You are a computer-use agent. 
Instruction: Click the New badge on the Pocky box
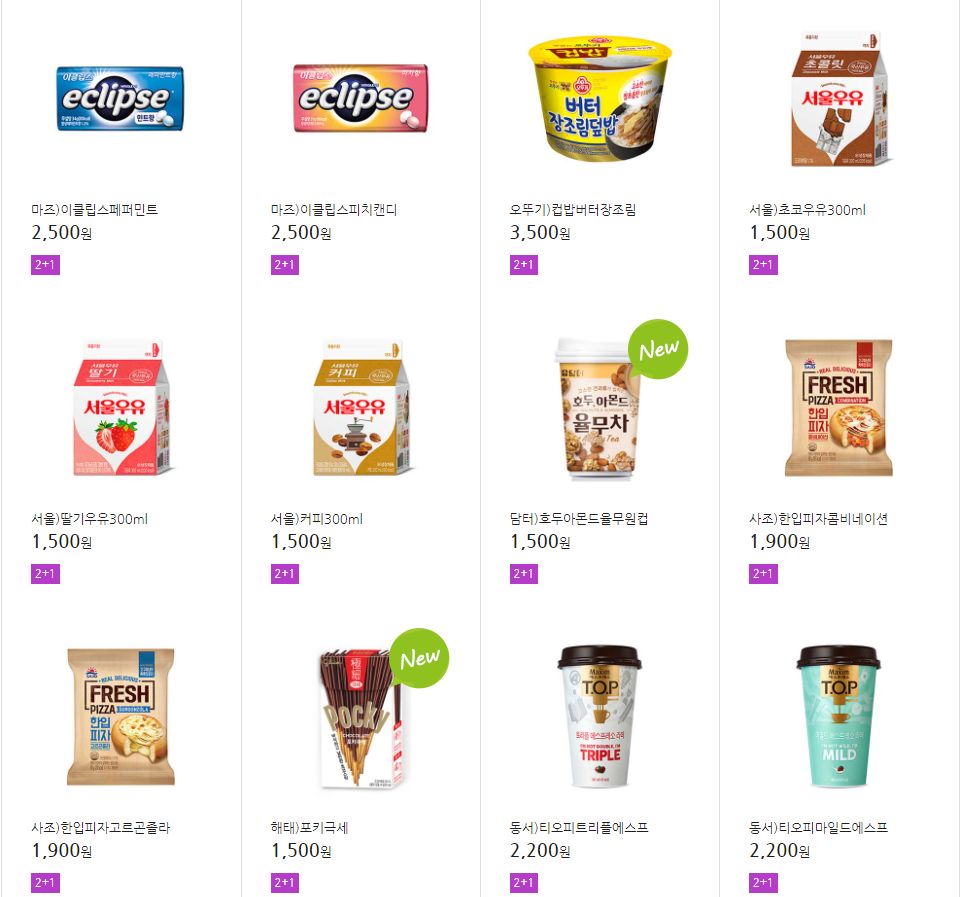point(420,658)
